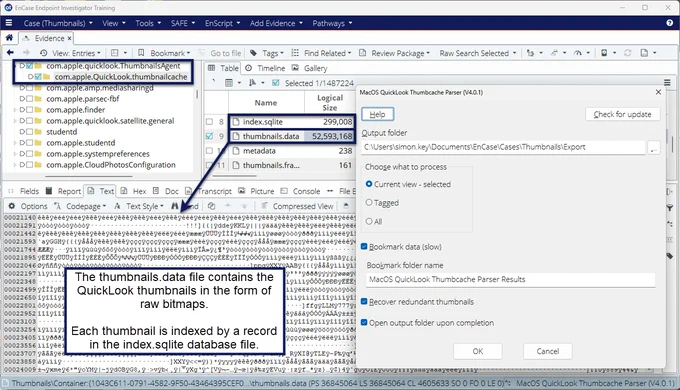Open the View menu
The width and height of the screenshot is (680, 390).
coord(114,23)
